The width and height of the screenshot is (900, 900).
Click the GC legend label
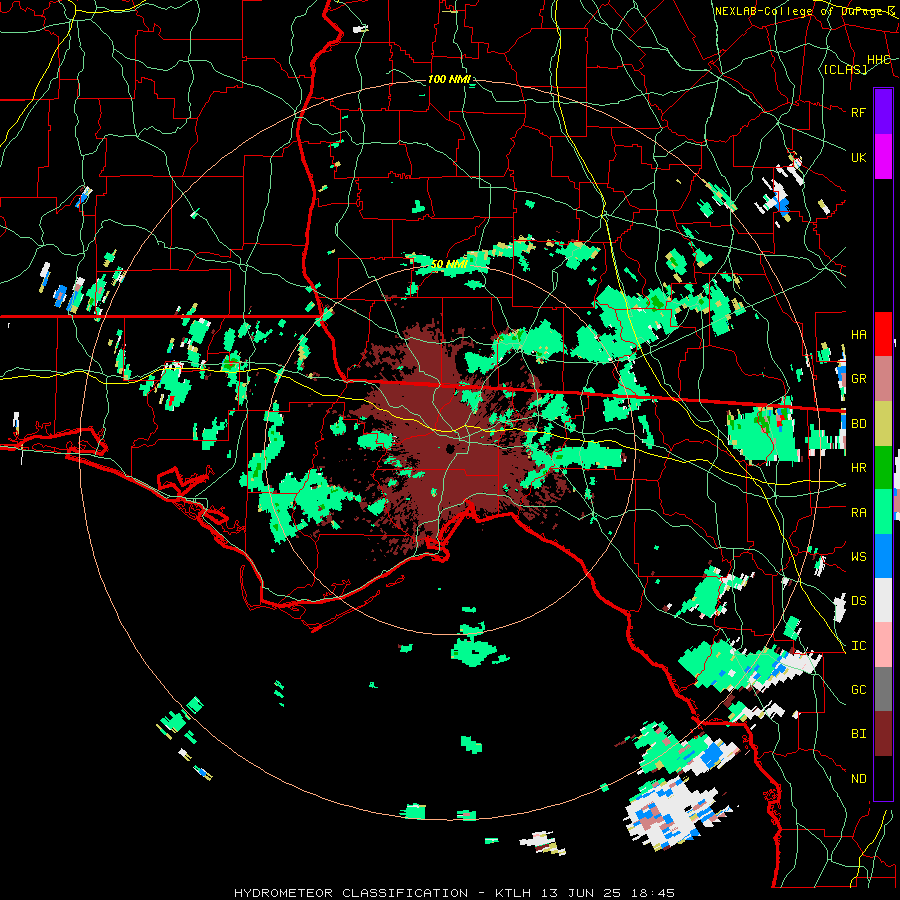point(858,690)
